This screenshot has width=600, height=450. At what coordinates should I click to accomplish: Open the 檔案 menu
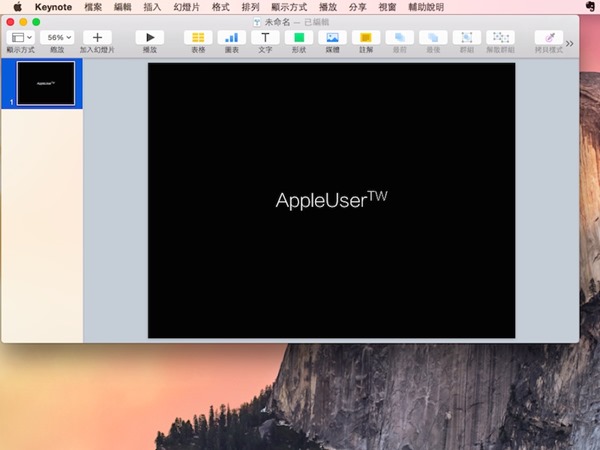[92, 6]
